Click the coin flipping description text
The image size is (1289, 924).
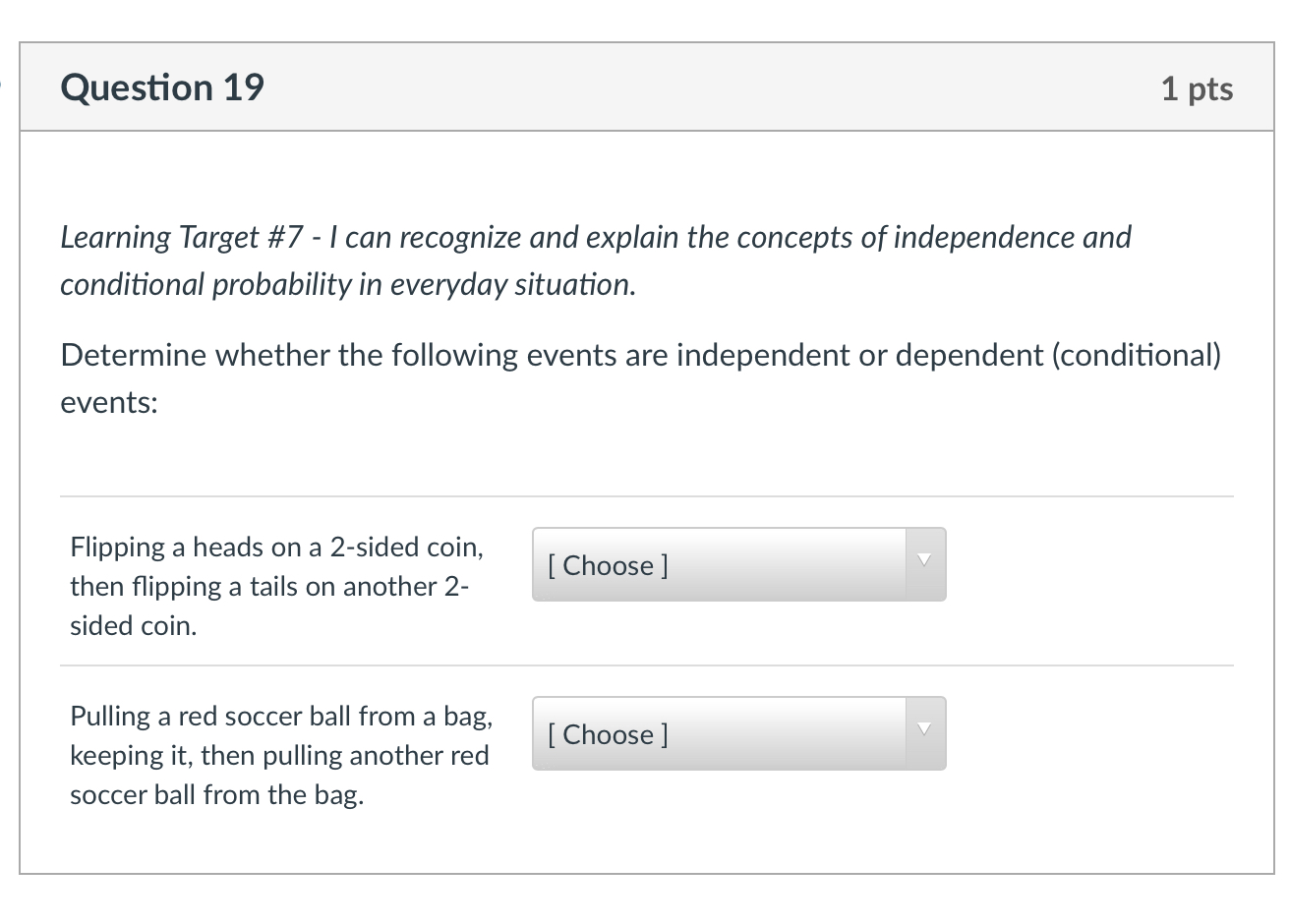point(276,586)
